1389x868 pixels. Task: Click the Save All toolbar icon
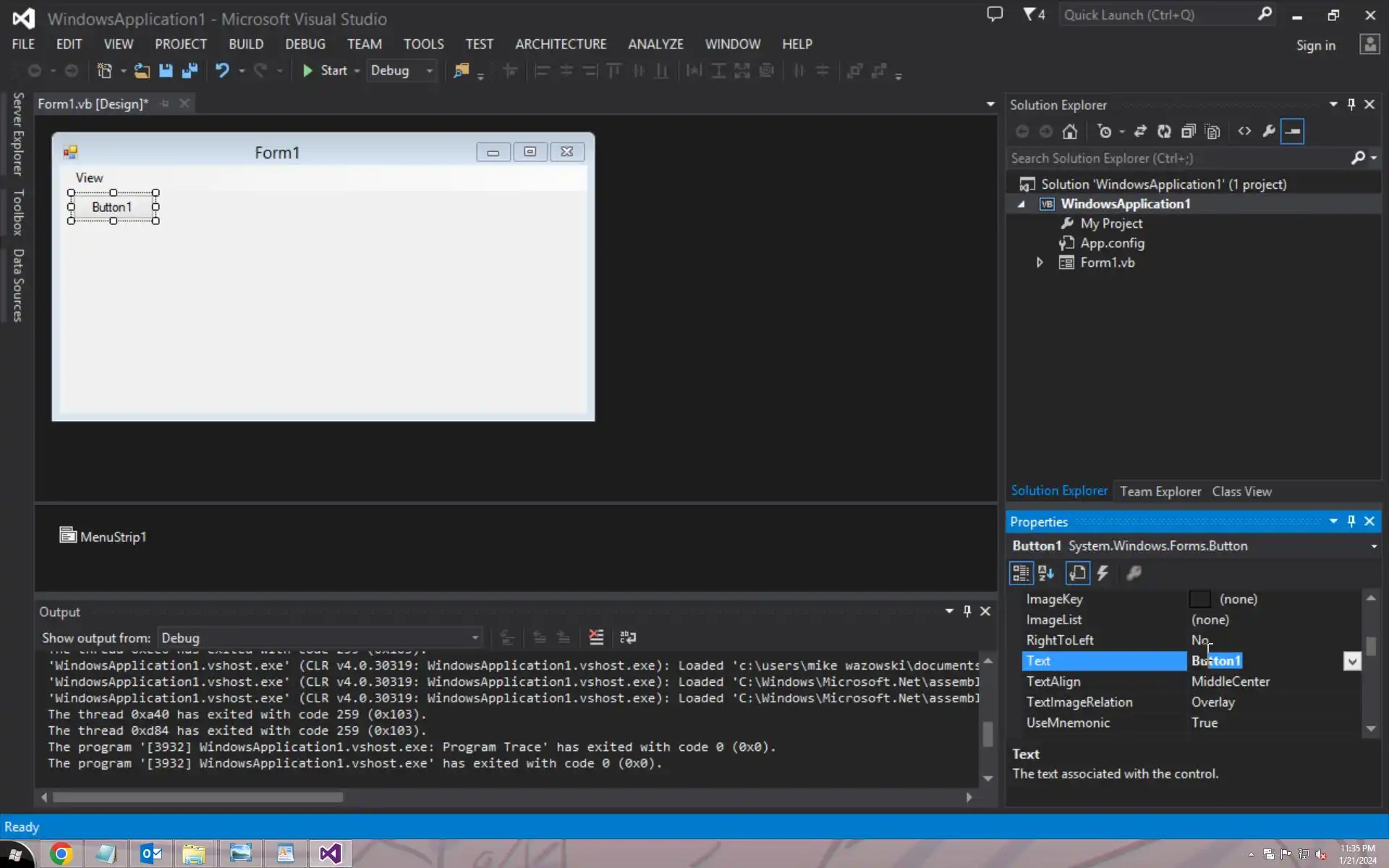(x=190, y=70)
